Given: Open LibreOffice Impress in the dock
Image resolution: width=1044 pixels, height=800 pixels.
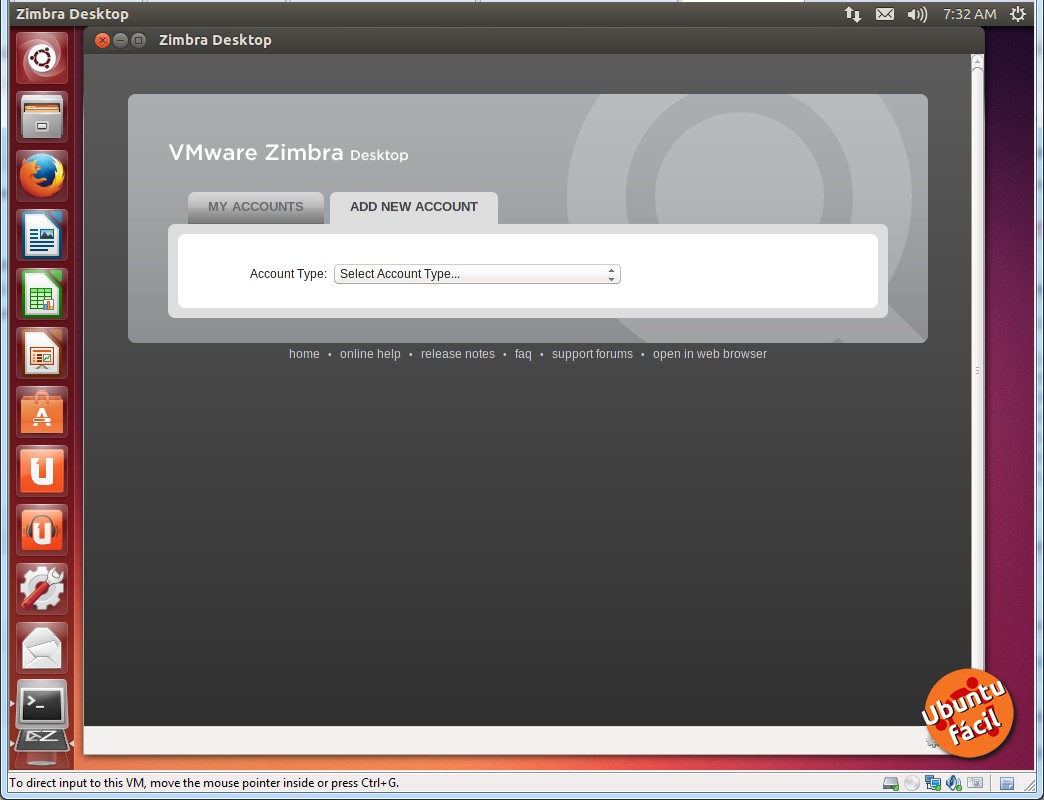Looking at the screenshot, I should click(x=42, y=353).
